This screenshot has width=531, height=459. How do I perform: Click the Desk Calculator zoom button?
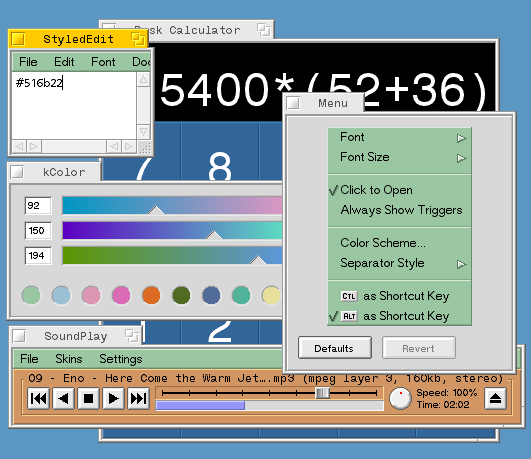(x=263, y=30)
